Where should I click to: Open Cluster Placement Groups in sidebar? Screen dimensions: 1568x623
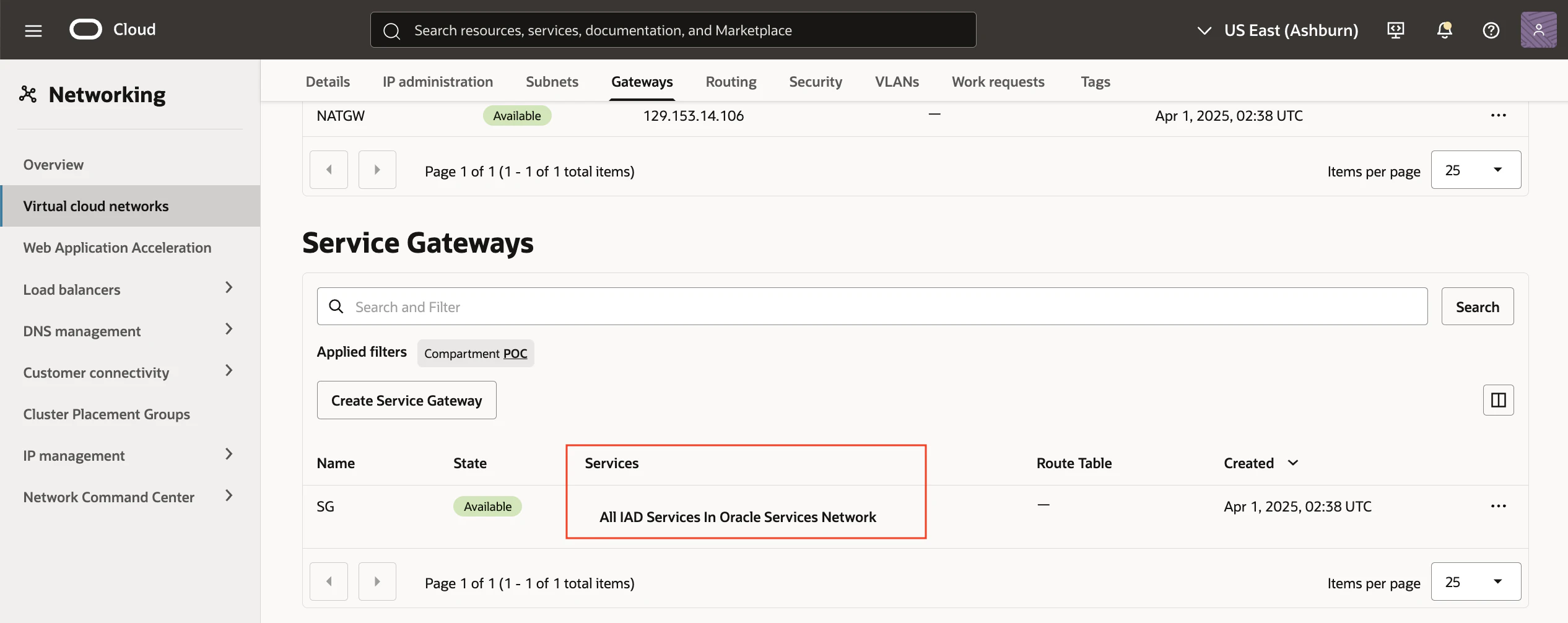(x=107, y=414)
